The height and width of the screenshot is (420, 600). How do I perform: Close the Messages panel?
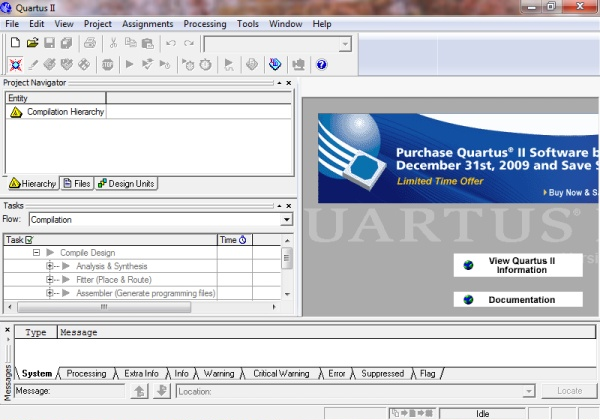7,329
